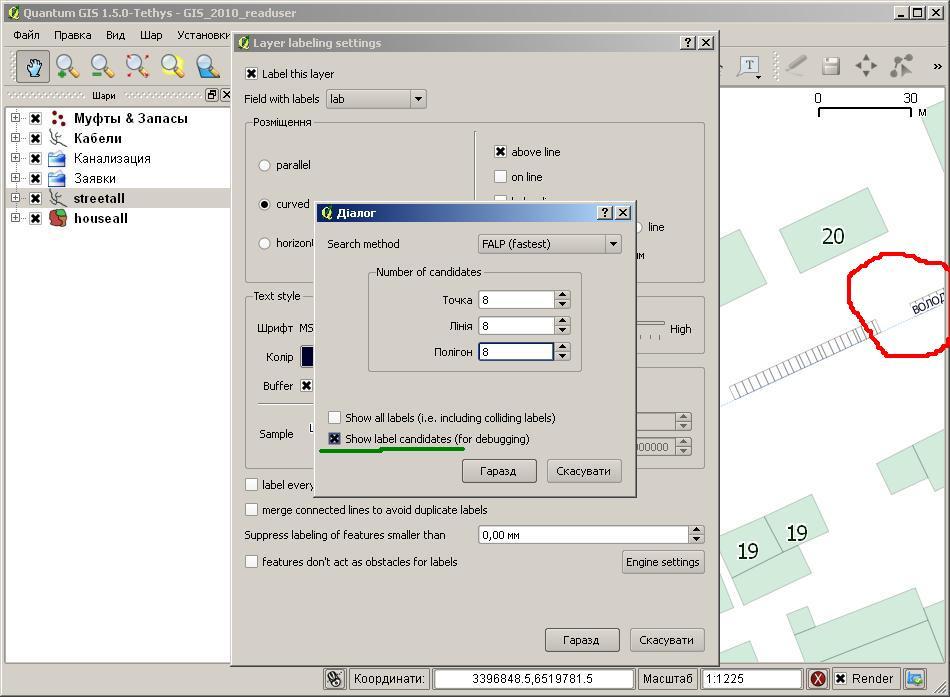Viewport: 950px width, 697px height.
Task: Click Гаразд in the Діалог window
Action: pos(499,471)
